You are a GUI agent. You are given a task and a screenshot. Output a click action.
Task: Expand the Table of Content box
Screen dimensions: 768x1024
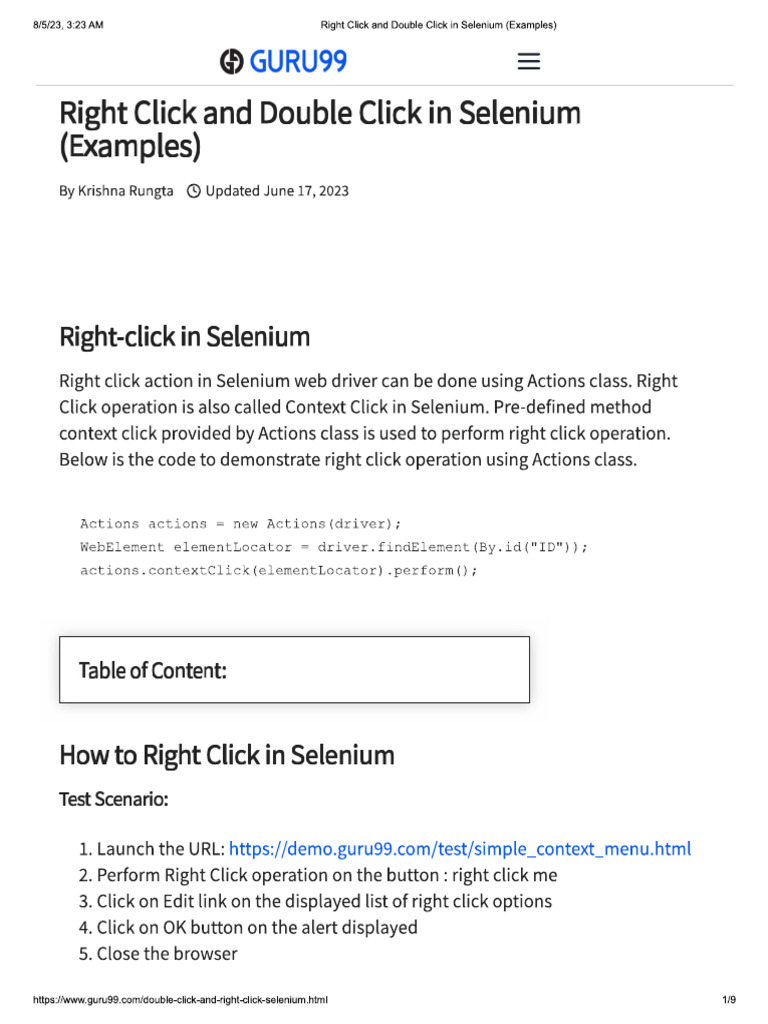pos(294,670)
